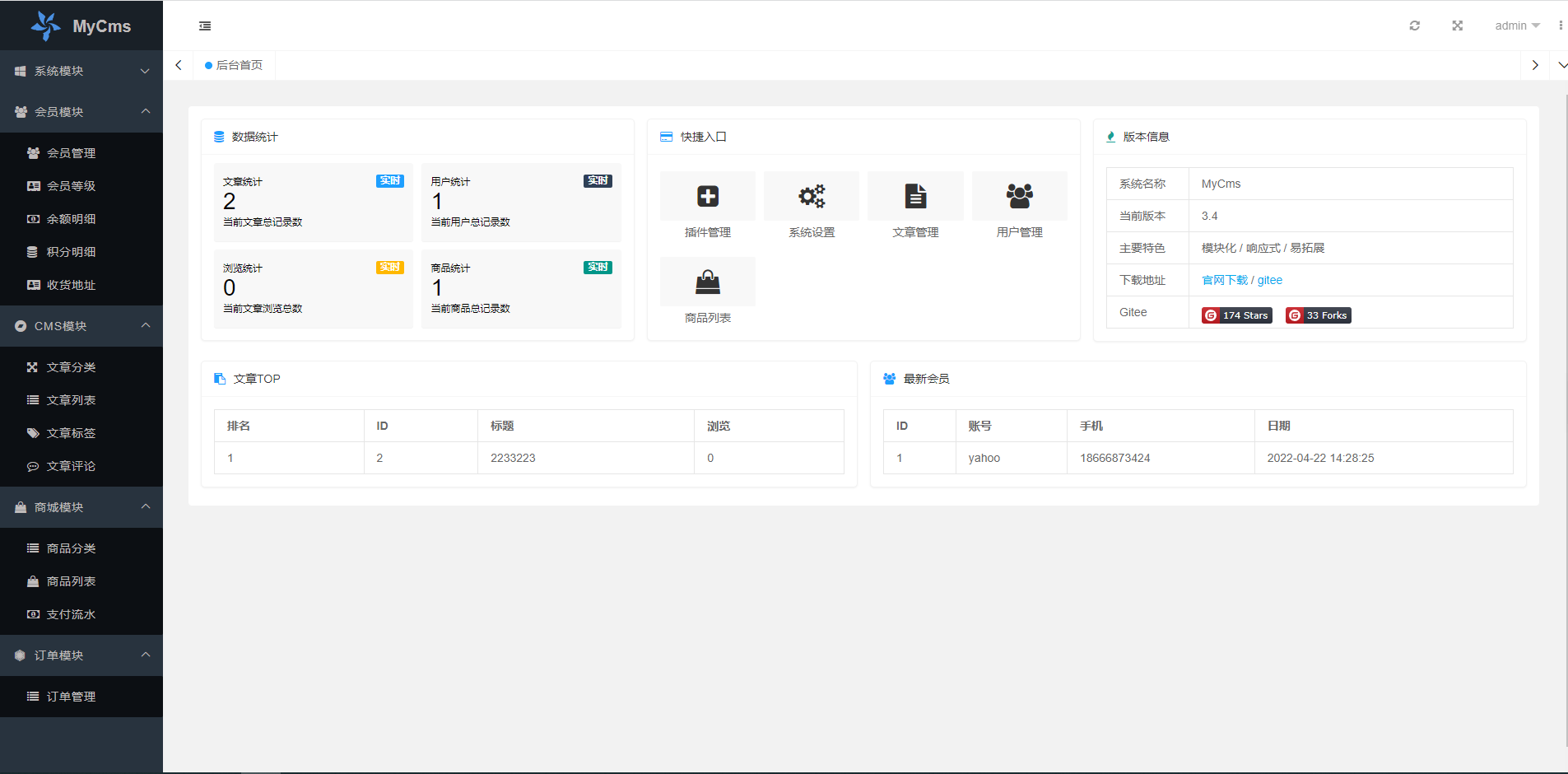
Task: Click the MyCms logo
Action: 81,26
